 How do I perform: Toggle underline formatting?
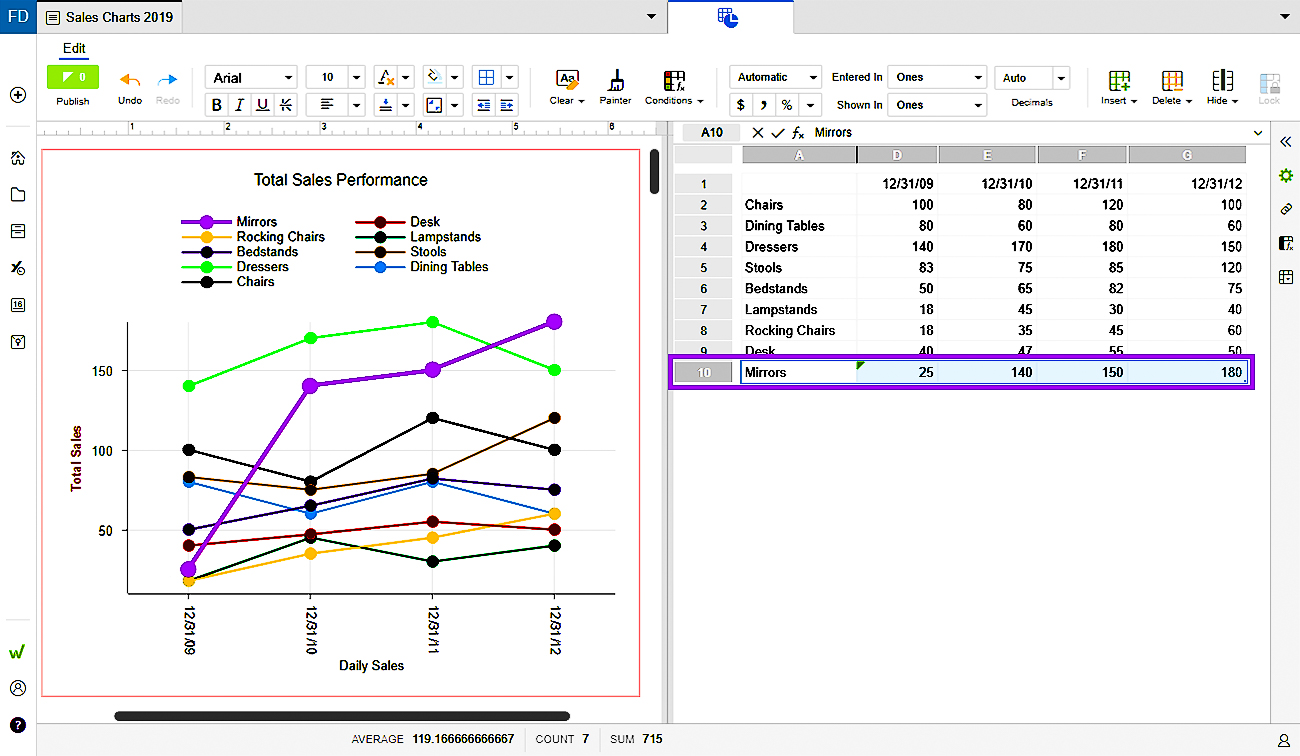pos(263,105)
